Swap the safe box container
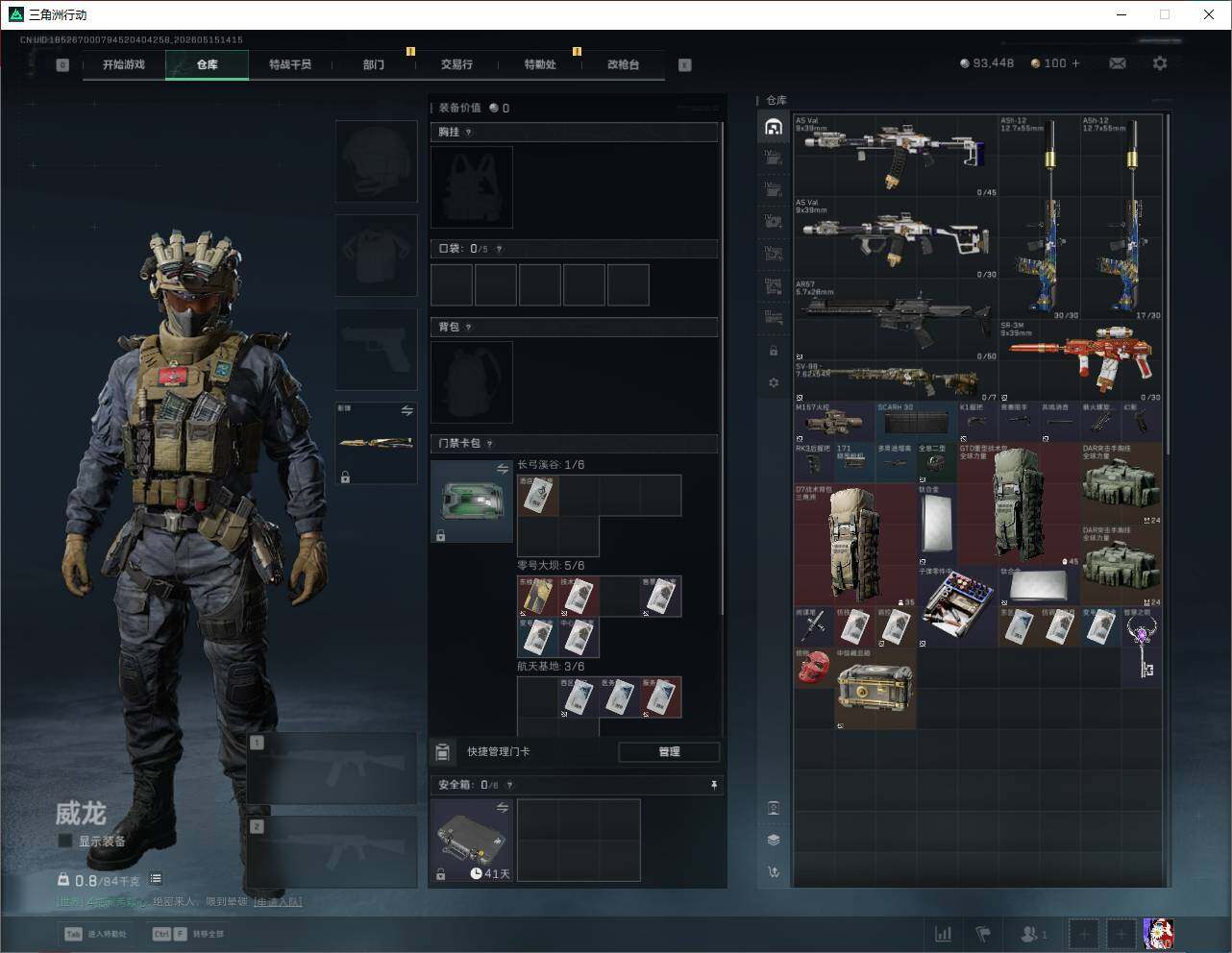This screenshot has width=1232, height=953. click(502, 808)
